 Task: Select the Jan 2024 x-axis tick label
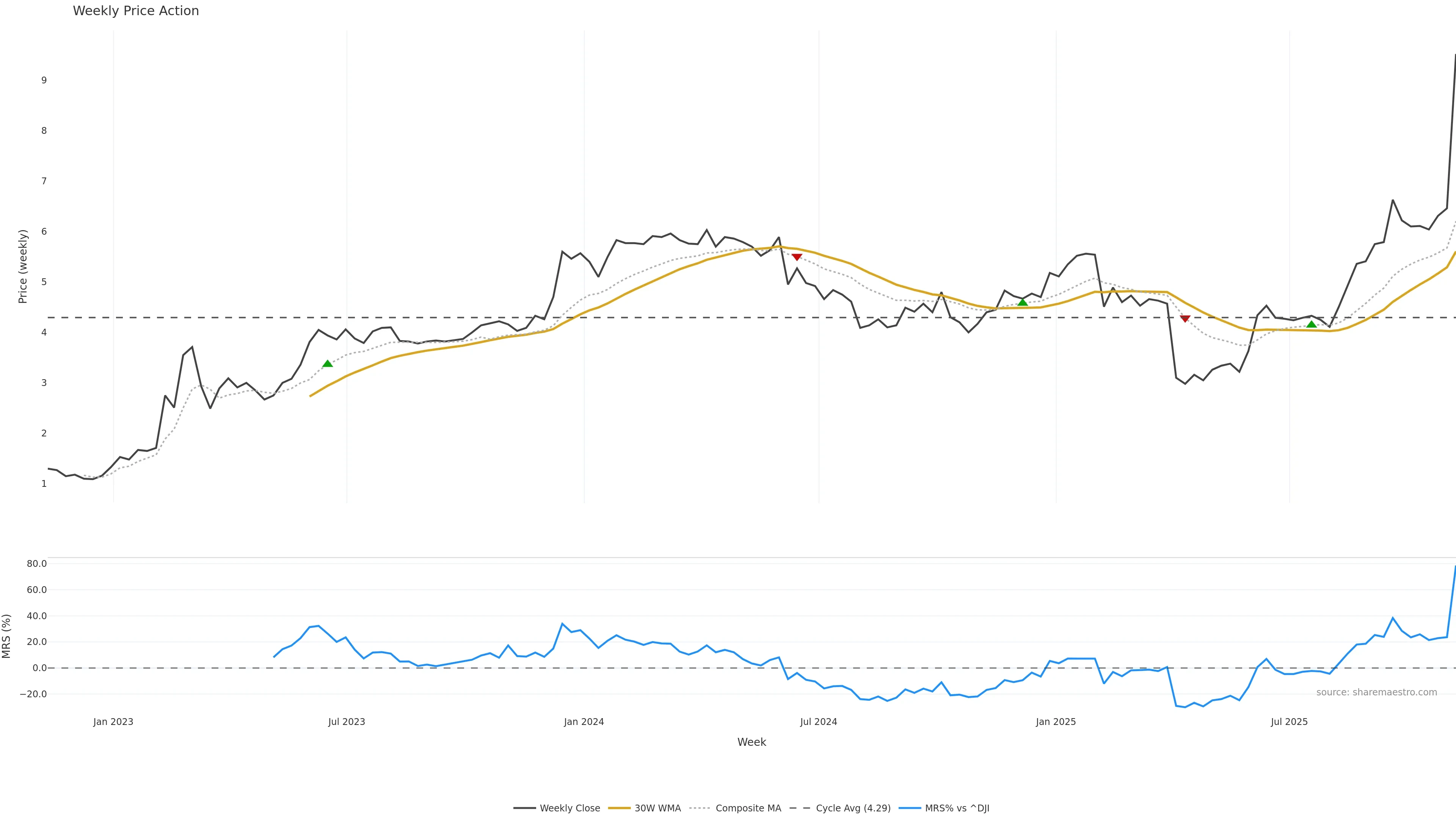tap(584, 722)
